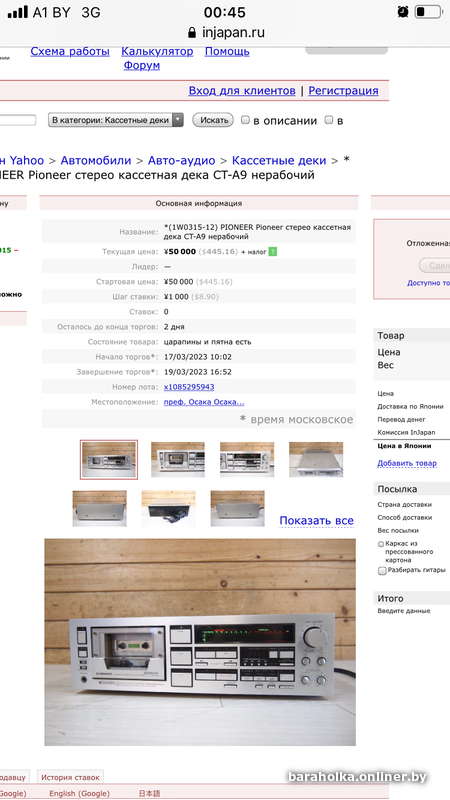Enable the 'в описании' search checkbox
450x800 pixels.
click(x=245, y=120)
